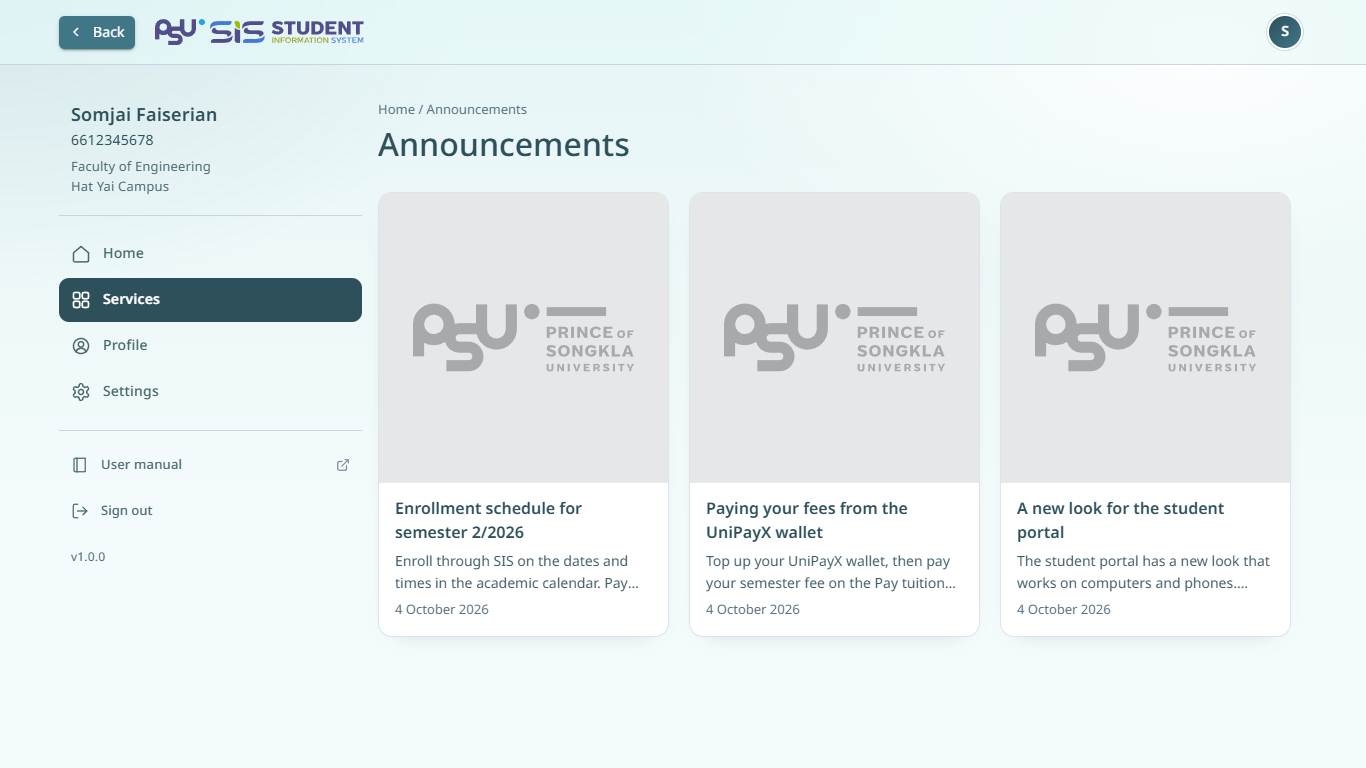Click the 'Top up your UniPayX wallet' description
The height and width of the screenshot is (768, 1366).
pyautogui.click(x=831, y=572)
